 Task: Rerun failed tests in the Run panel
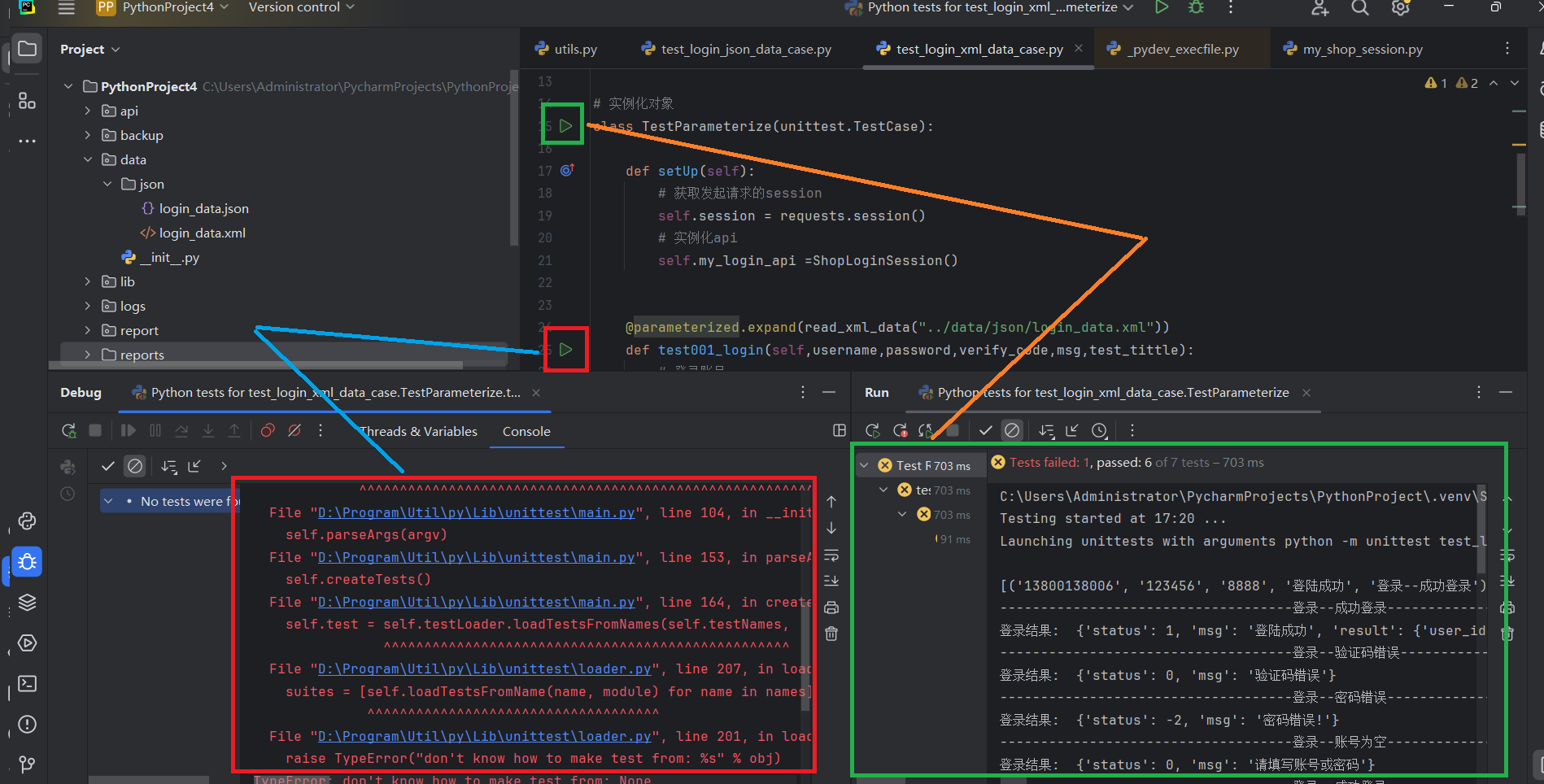pyautogui.click(x=901, y=430)
